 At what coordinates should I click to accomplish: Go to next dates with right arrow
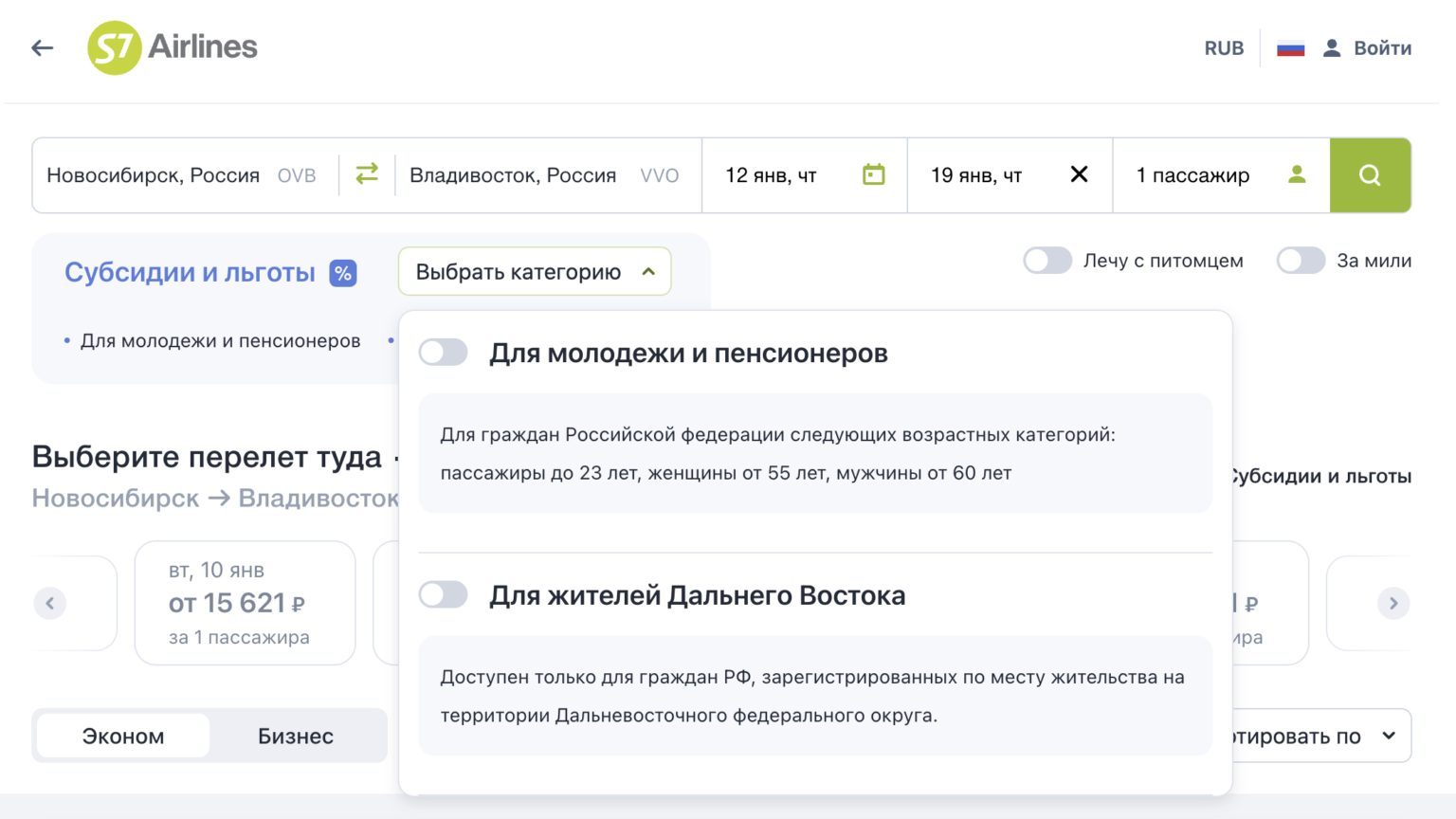[x=1393, y=603]
